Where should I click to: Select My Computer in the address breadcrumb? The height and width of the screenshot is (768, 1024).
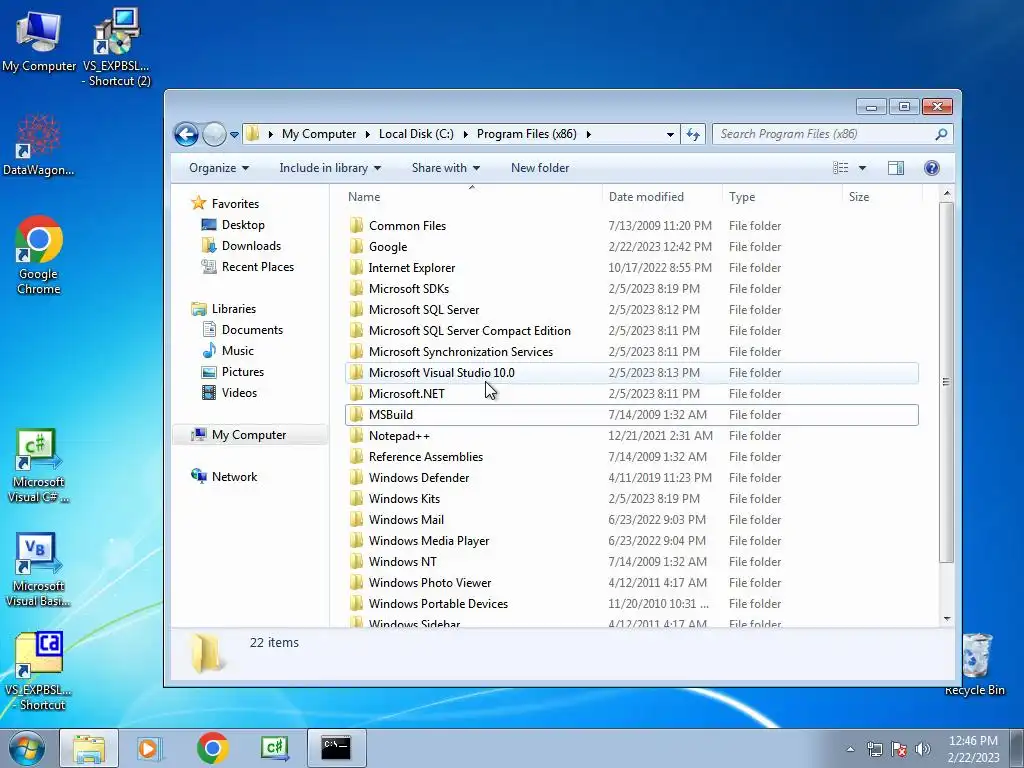pyautogui.click(x=319, y=134)
